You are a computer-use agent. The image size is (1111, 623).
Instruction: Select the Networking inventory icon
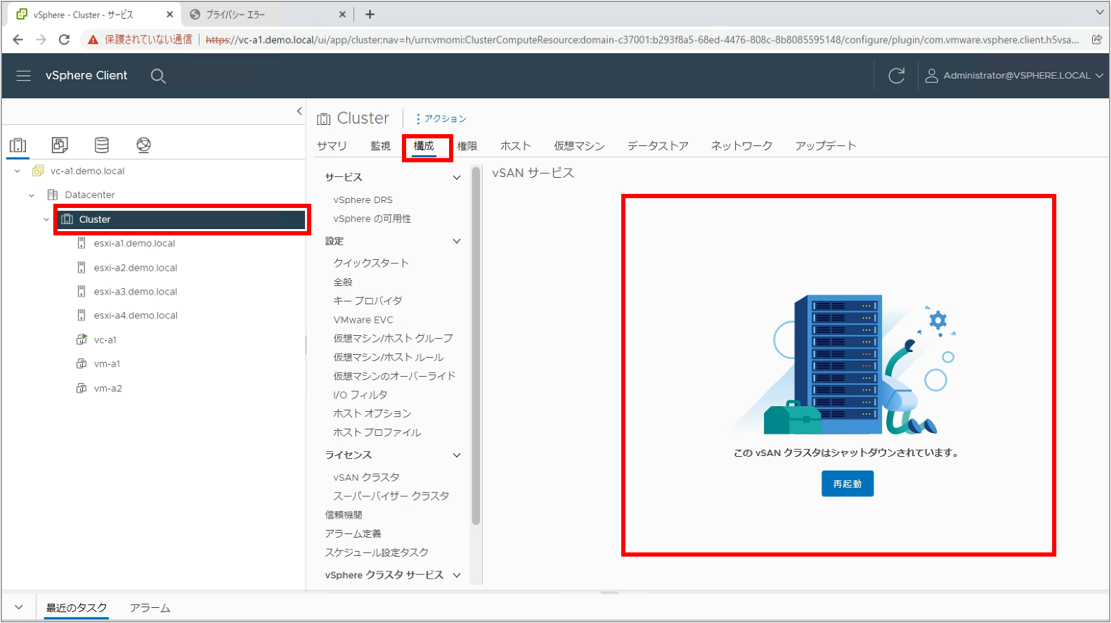point(144,146)
